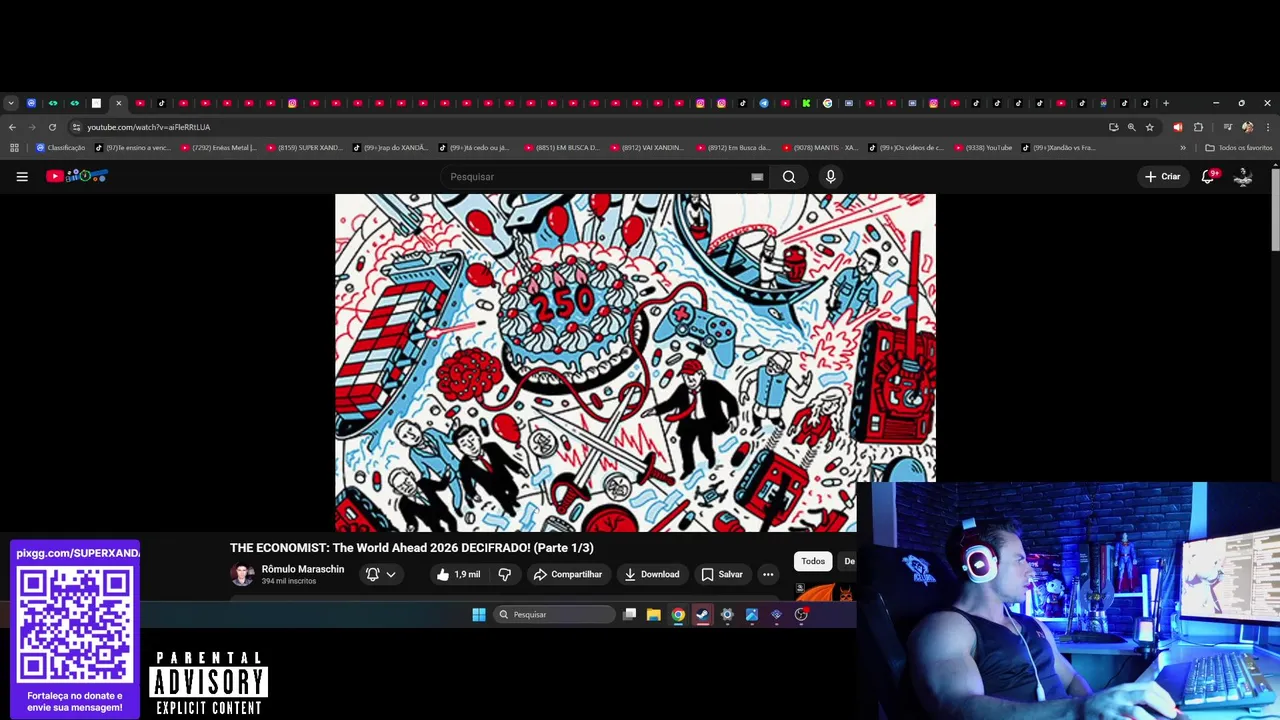Show hidden bookmarks overflow chevron
Screen dimensions: 1280x720
pyautogui.click(x=1183, y=148)
